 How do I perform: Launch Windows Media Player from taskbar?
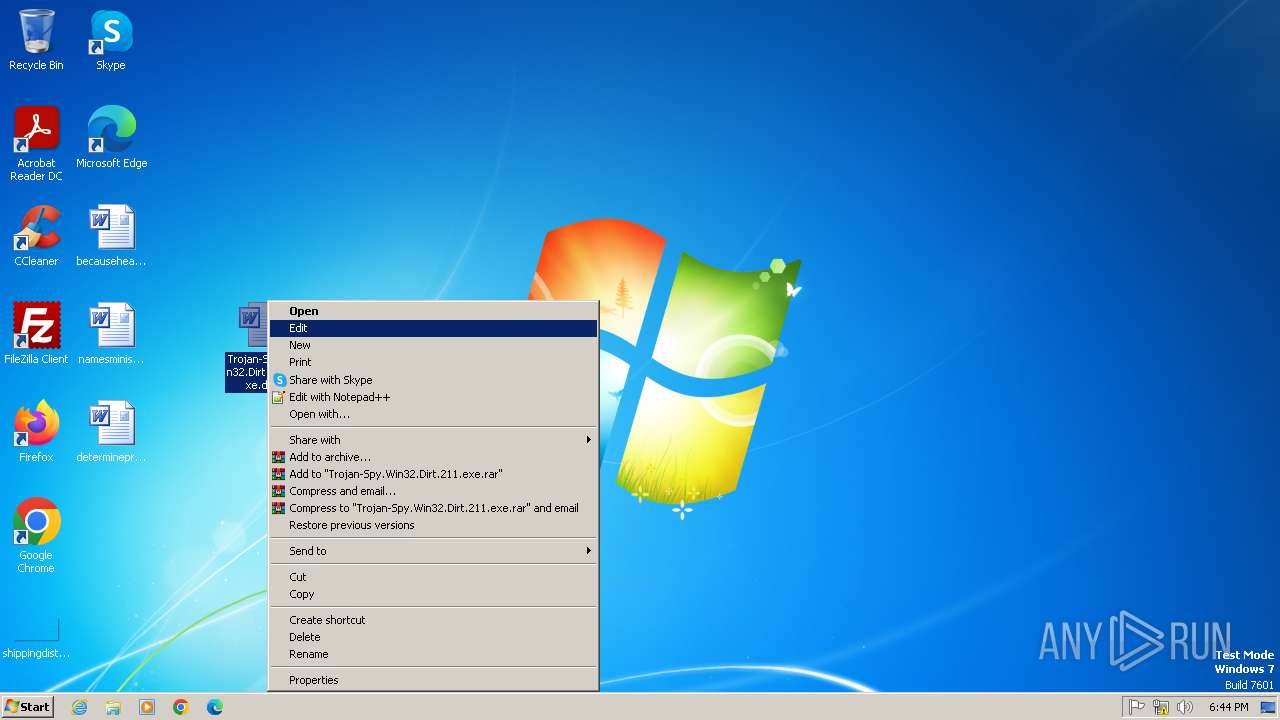point(147,707)
